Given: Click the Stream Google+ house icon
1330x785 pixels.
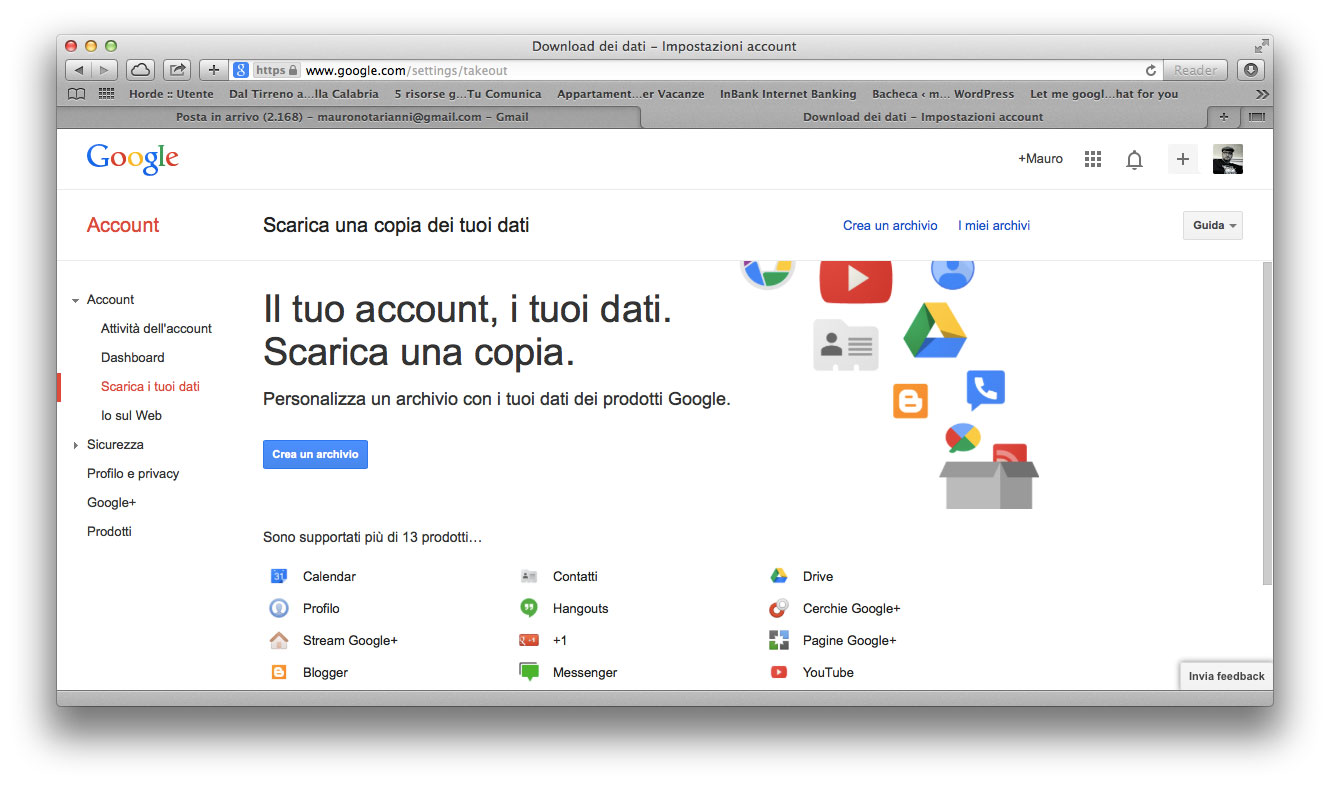Looking at the screenshot, I should click(x=279, y=640).
